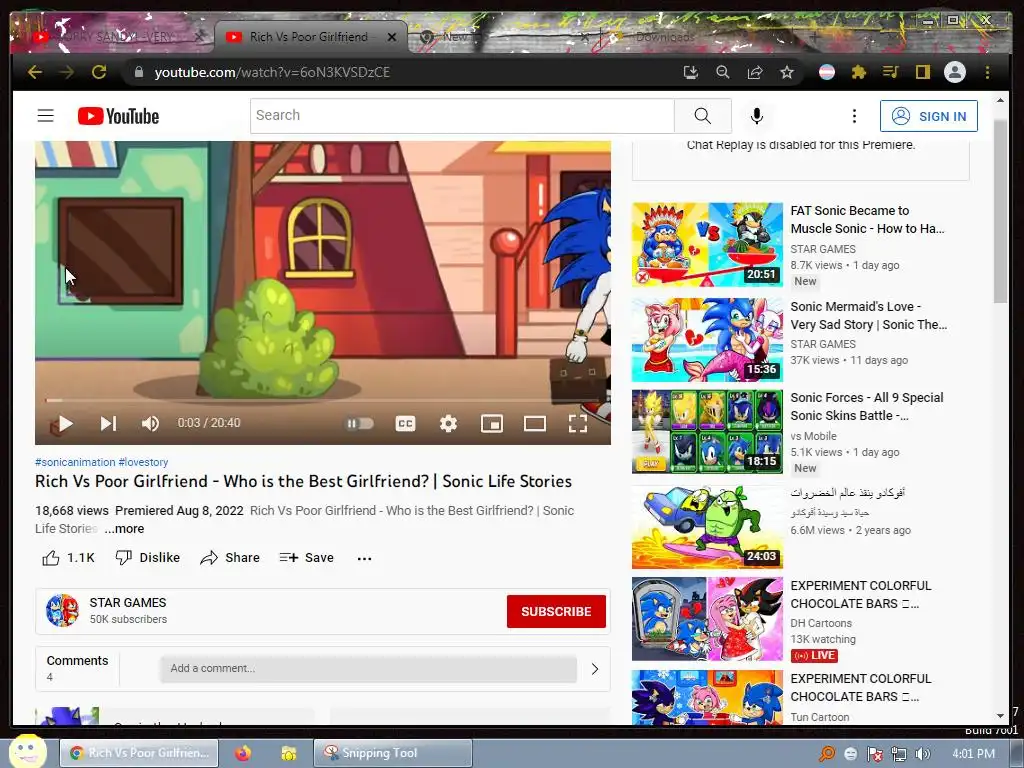
Task: Open Sonic Mermaid's Love video thumbnail
Action: click(x=707, y=340)
